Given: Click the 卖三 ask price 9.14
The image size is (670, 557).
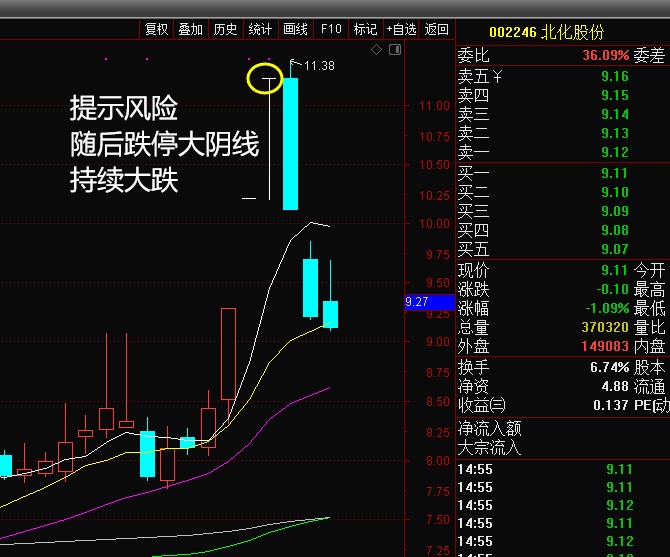Looking at the screenshot, I should (x=615, y=114).
